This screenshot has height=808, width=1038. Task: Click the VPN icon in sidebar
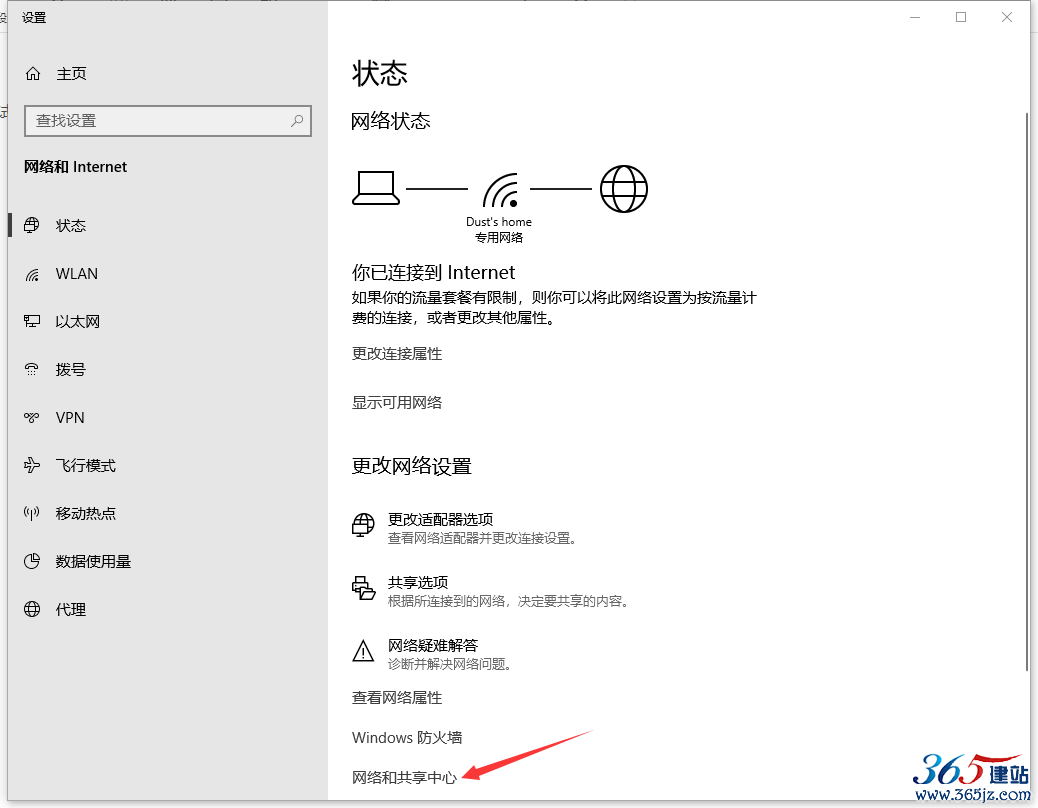pyautogui.click(x=33, y=418)
